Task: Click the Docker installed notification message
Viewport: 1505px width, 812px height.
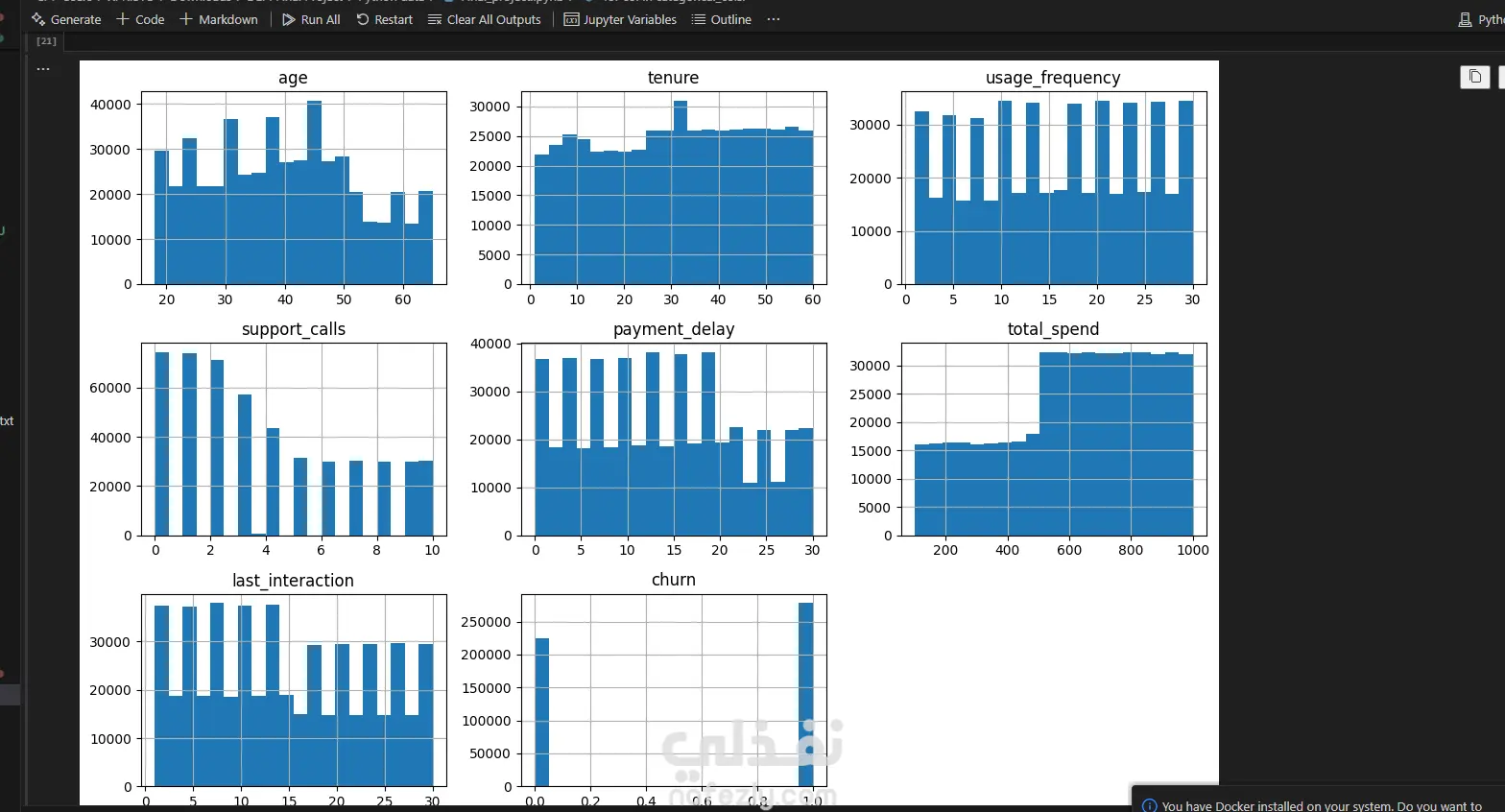Action: tap(1322, 806)
